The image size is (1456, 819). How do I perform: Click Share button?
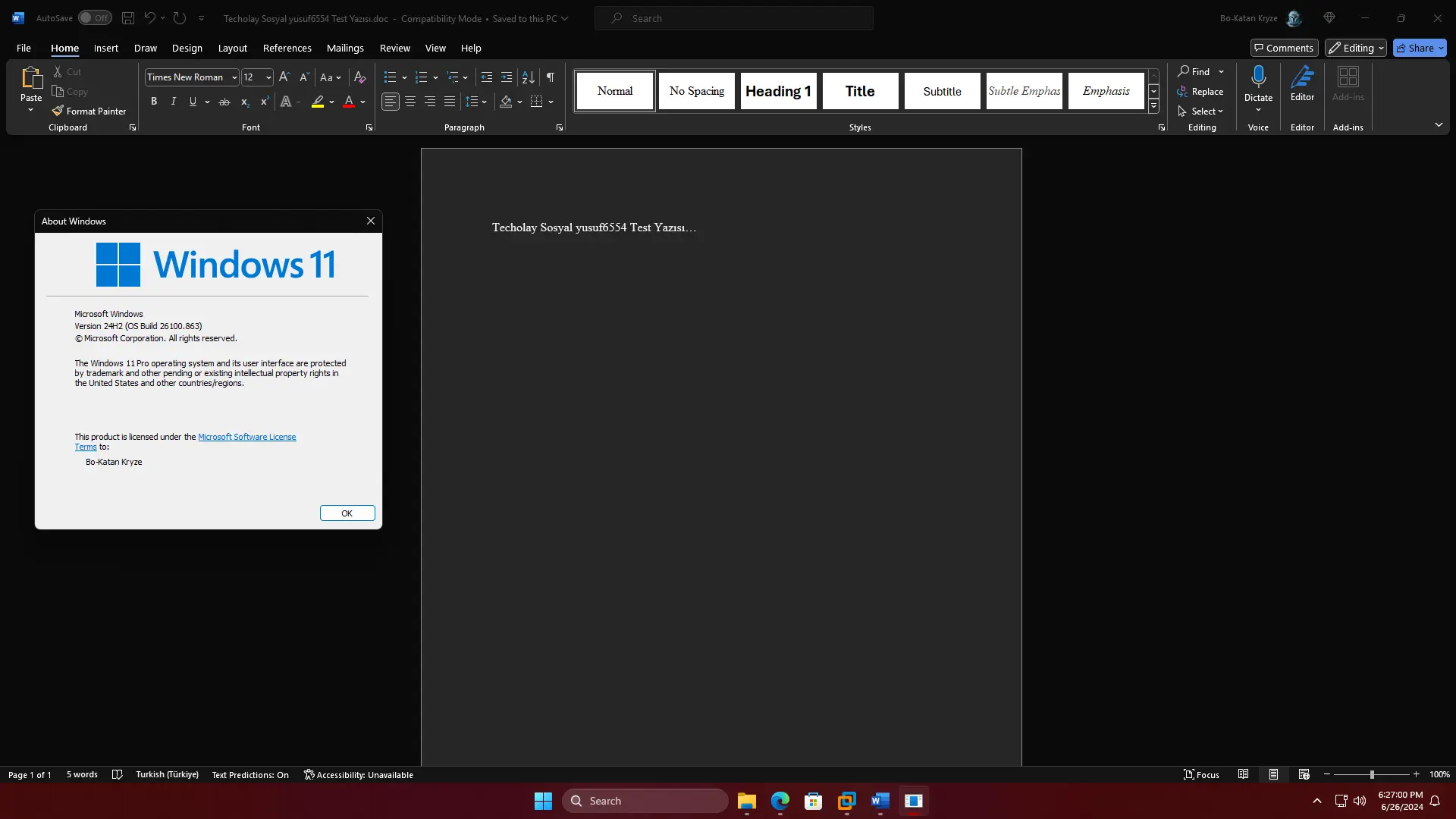pos(1420,48)
